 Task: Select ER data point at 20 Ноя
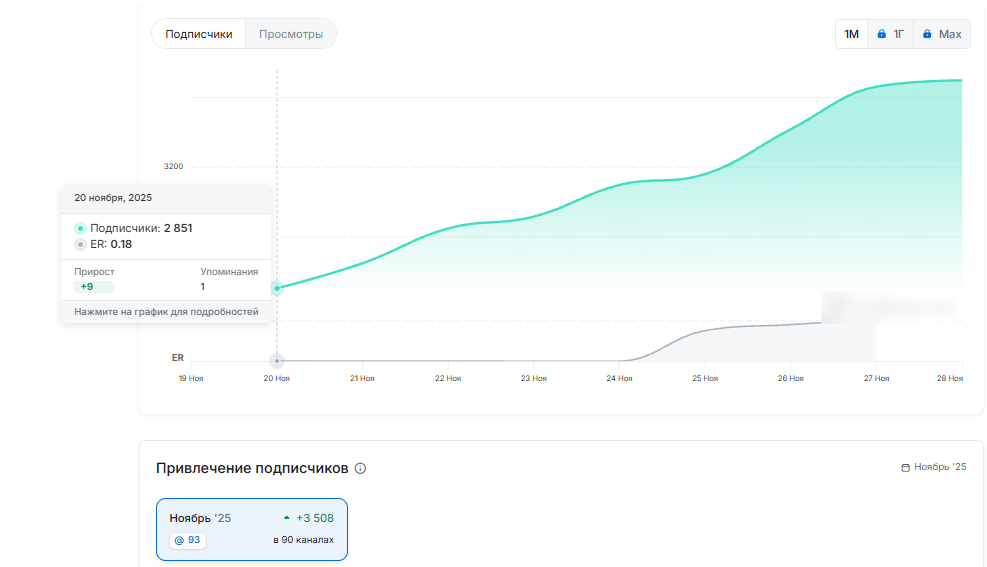coord(277,360)
